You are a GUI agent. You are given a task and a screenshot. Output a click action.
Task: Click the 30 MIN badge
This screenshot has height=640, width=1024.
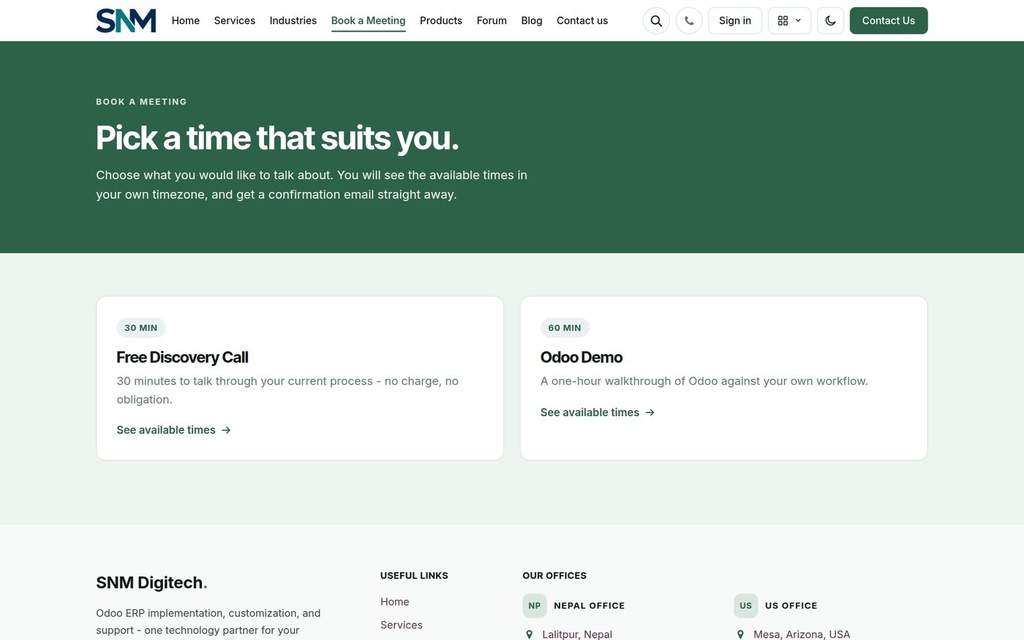tap(141, 328)
